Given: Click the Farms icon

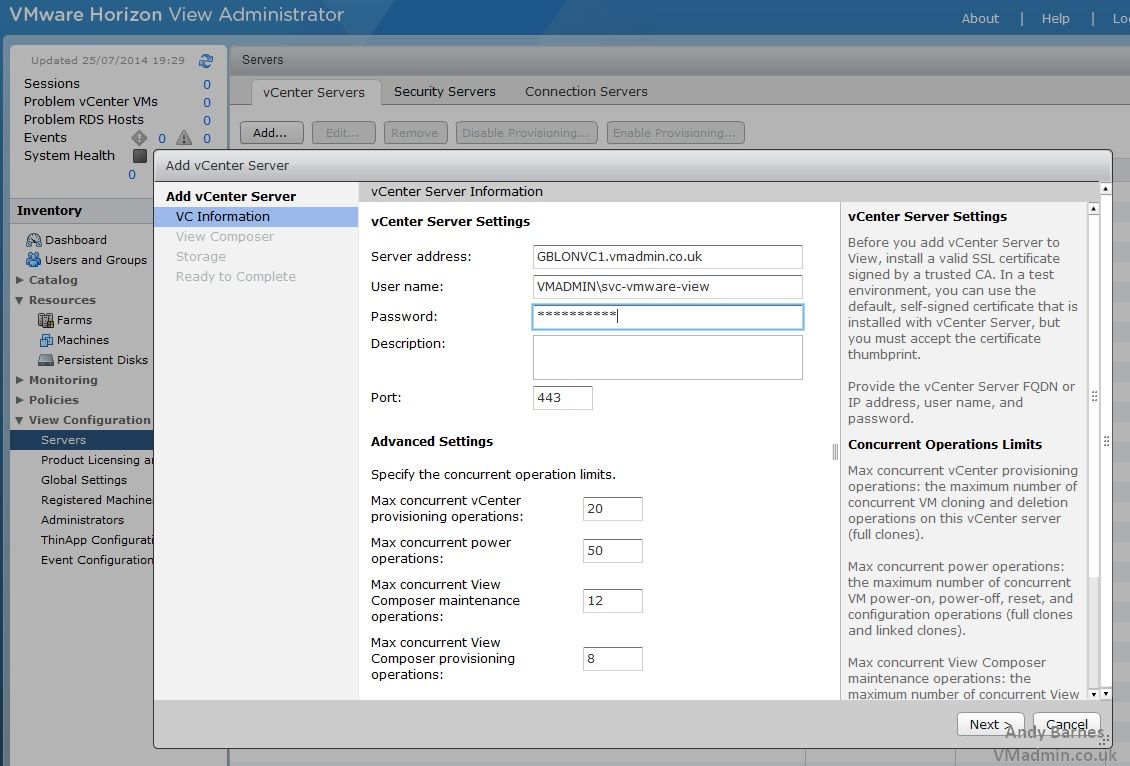Looking at the screenshot, I should pos(46,320).
